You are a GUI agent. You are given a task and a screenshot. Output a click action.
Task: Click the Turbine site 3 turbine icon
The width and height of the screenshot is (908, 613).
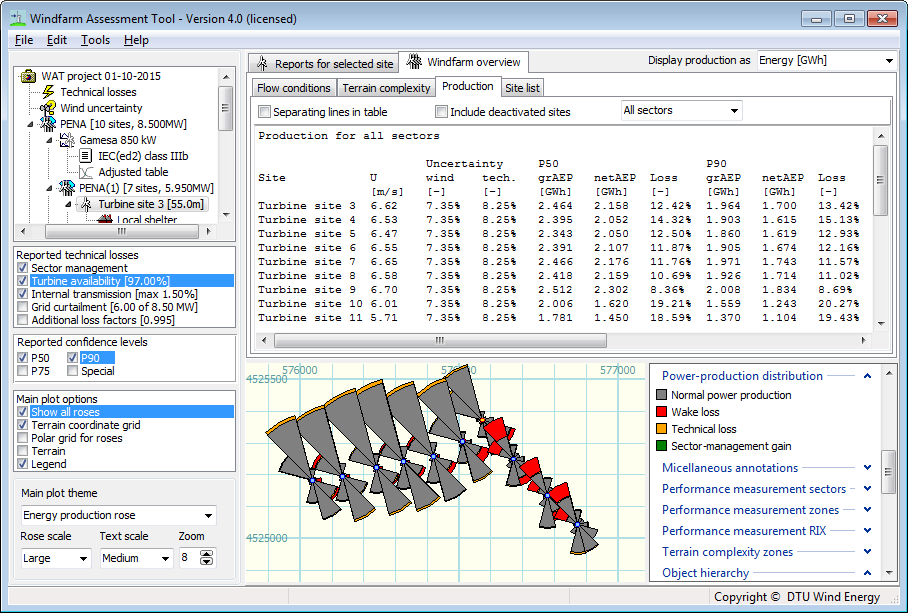[x=86, y=204]
